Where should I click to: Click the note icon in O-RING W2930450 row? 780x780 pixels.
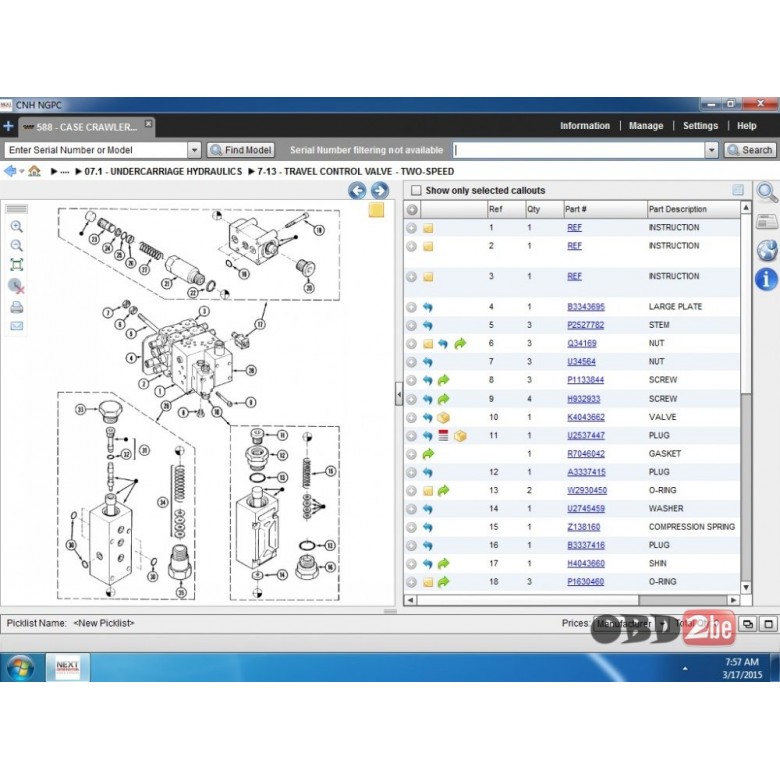pos(428,491)
